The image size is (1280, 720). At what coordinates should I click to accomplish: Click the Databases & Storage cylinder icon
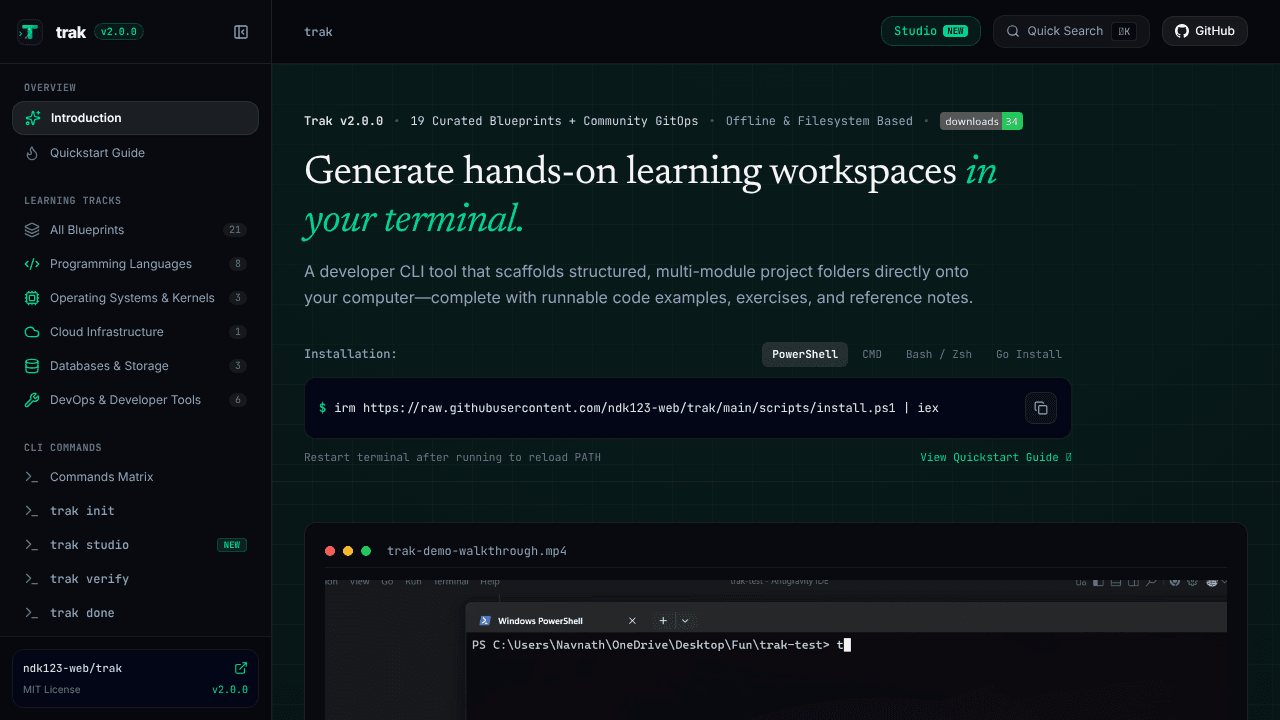[32, 366]
